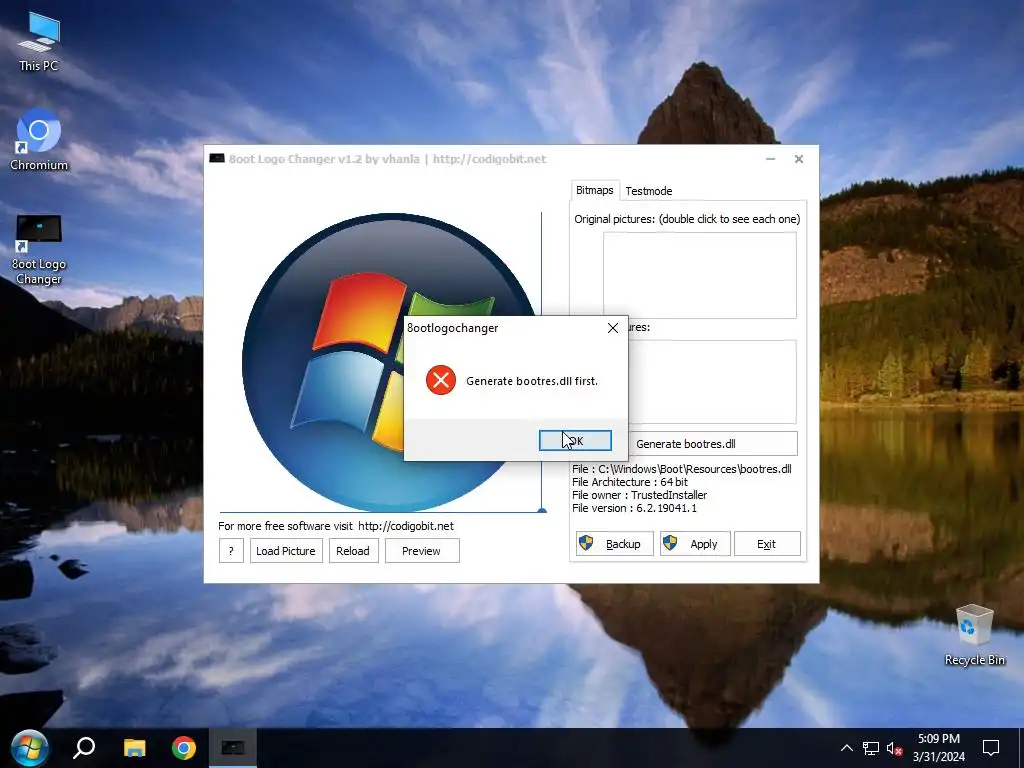Click the app icon in title bar
The width and height of the screenshot is (1024, 768).
tap(217, 158)
